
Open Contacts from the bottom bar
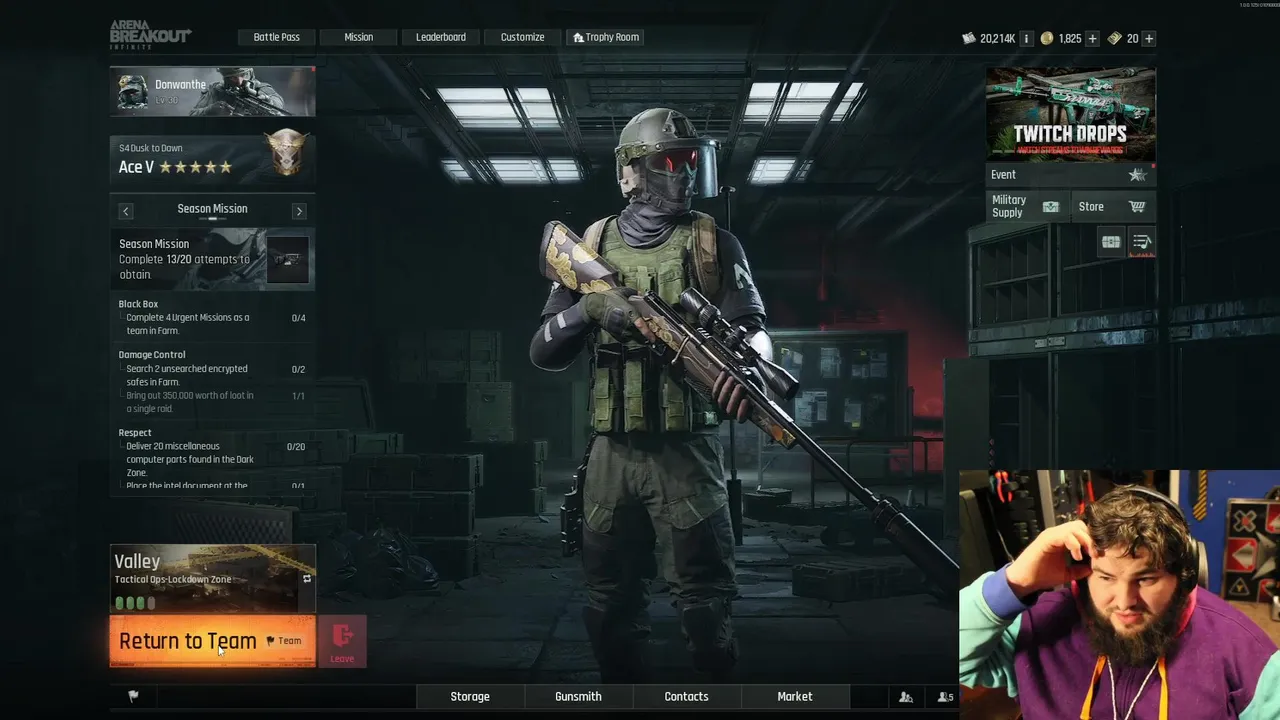(x=686, y=696)
